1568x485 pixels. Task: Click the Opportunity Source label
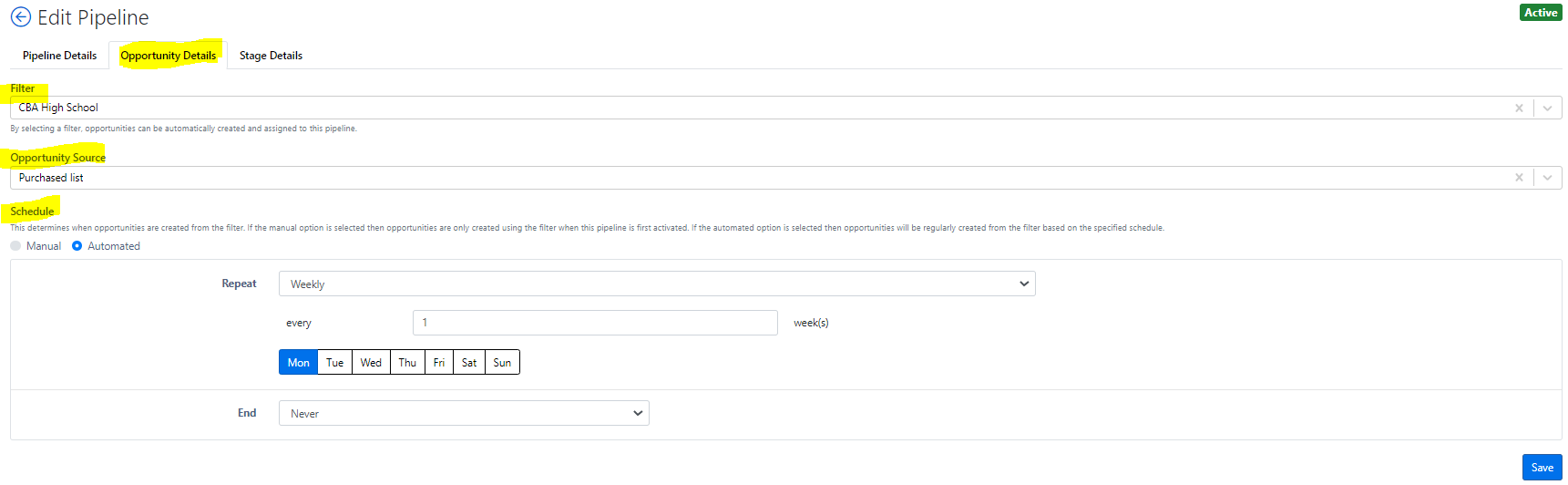tap(58, 158)
